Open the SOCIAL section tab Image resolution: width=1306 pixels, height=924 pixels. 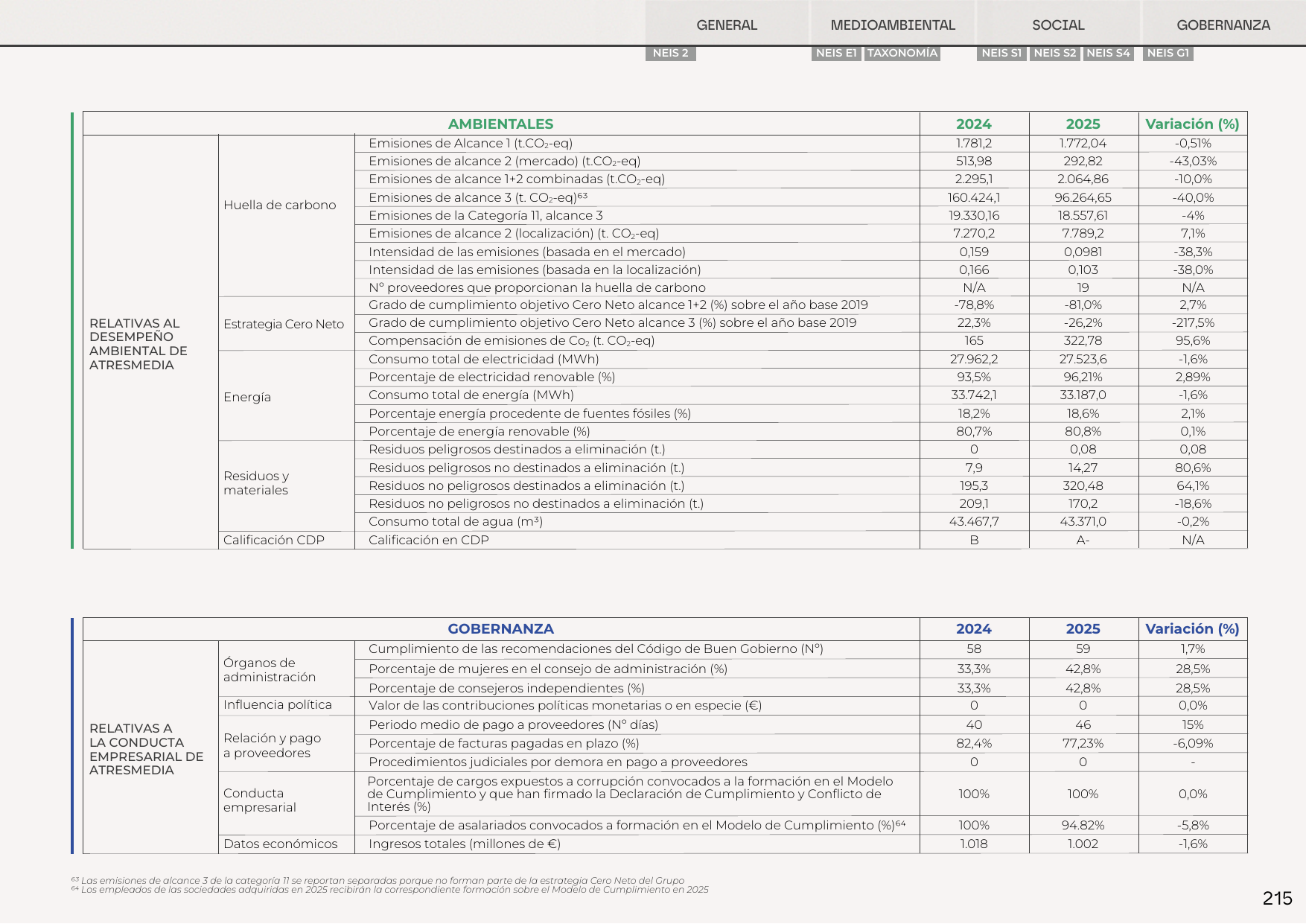pyautogui.click(x=1058, y=25)
